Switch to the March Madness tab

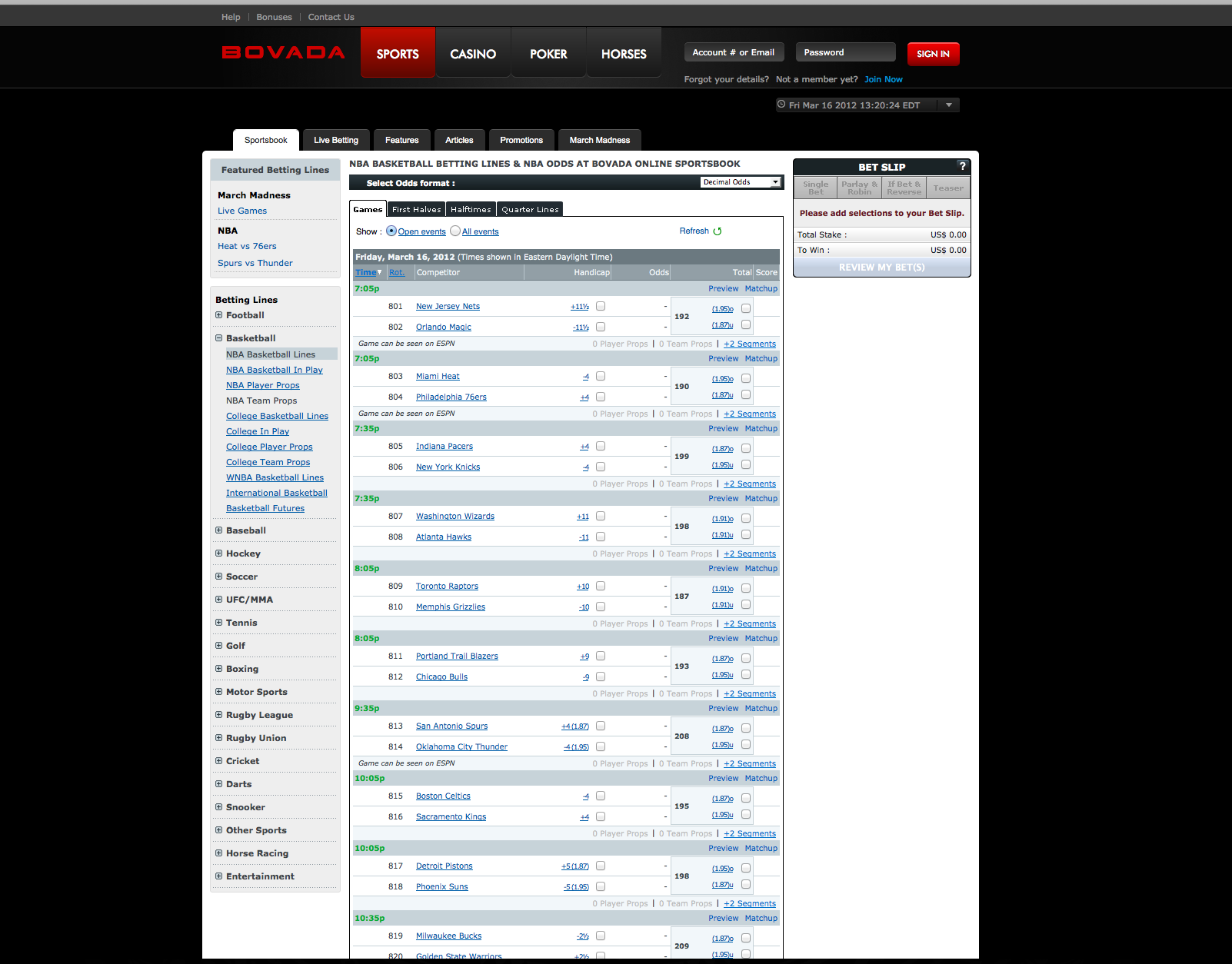tap(600, 140)
